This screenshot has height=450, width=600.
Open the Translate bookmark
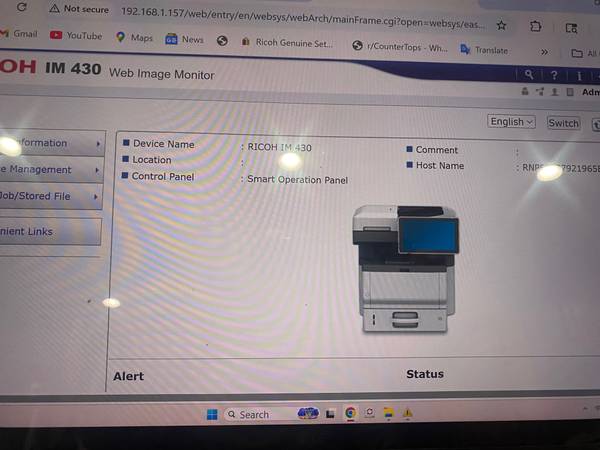484,50
